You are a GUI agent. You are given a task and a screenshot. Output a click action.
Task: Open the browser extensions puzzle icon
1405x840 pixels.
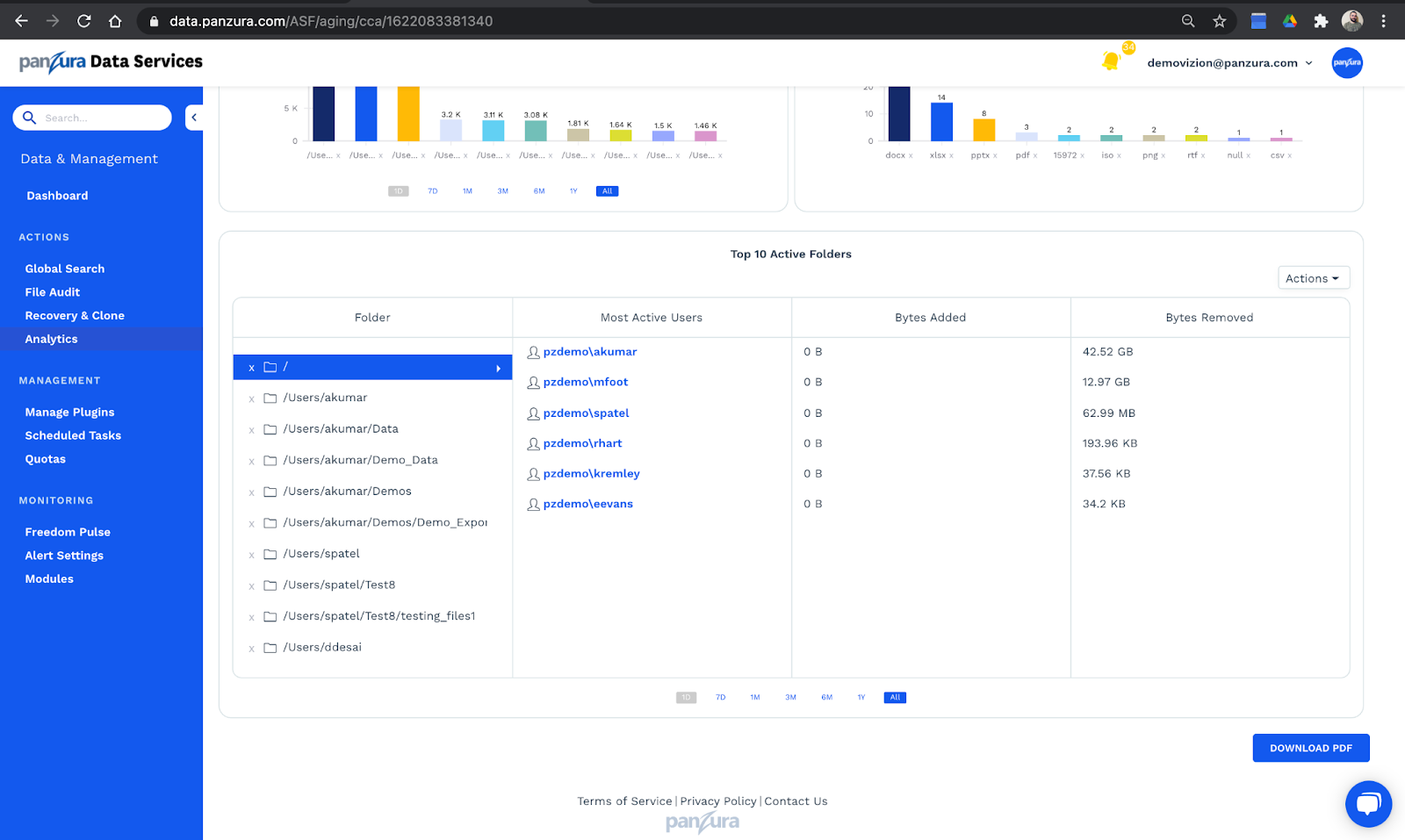[1321, 21]
